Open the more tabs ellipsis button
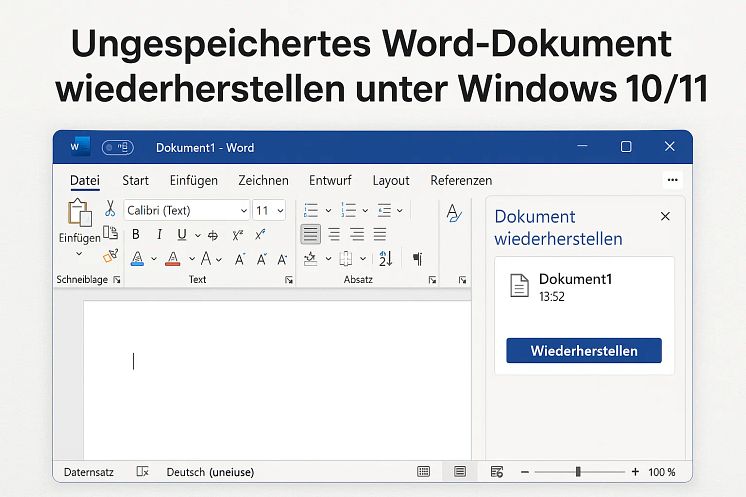Screen dimensions: 746x497 click(672, 180)
